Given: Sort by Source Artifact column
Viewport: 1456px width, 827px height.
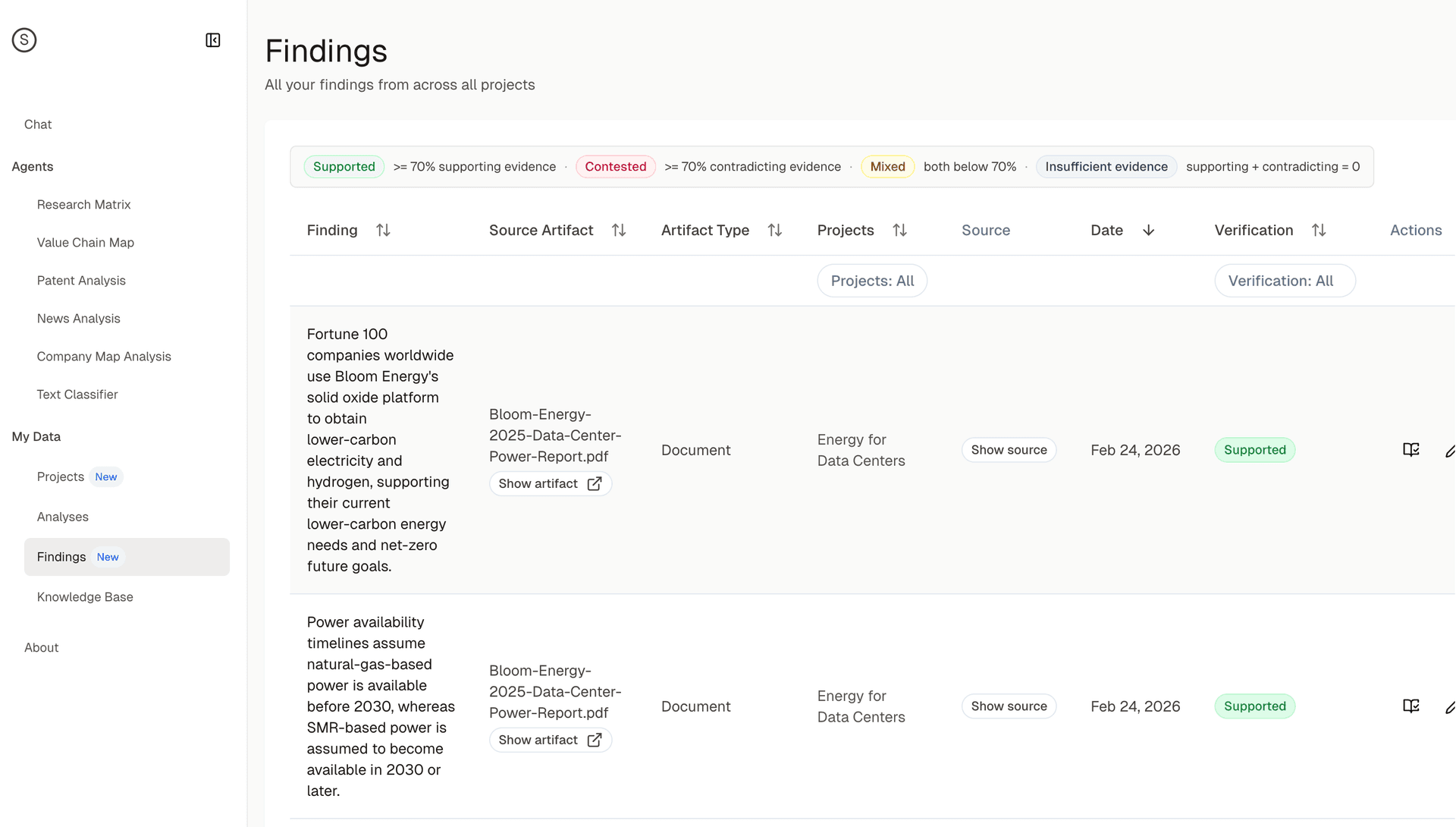Looking at the screenshot, I should [619, 230].
